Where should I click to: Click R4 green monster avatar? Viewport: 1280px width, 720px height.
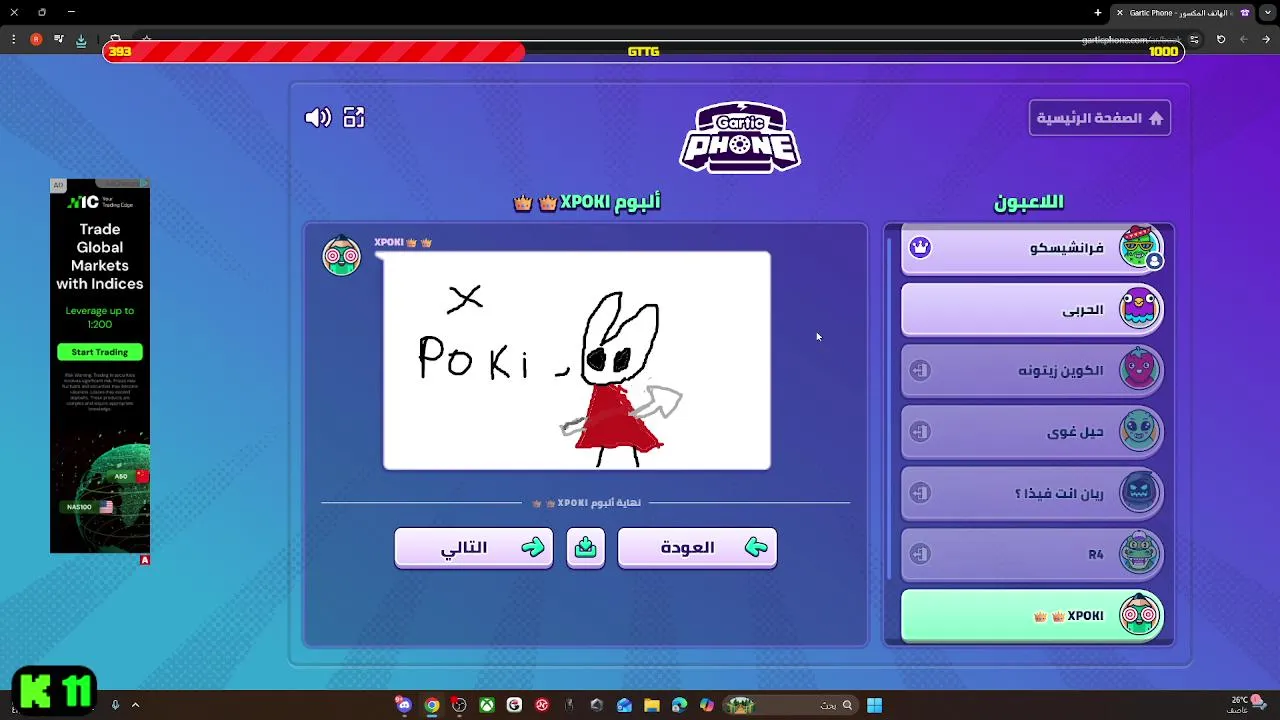tap(1139, 553)
